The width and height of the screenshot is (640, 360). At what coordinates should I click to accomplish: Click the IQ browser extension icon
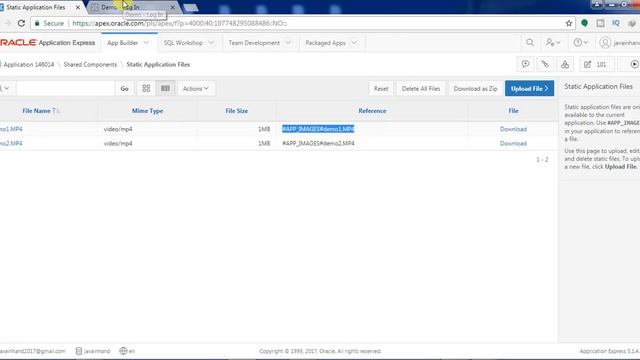616,23
